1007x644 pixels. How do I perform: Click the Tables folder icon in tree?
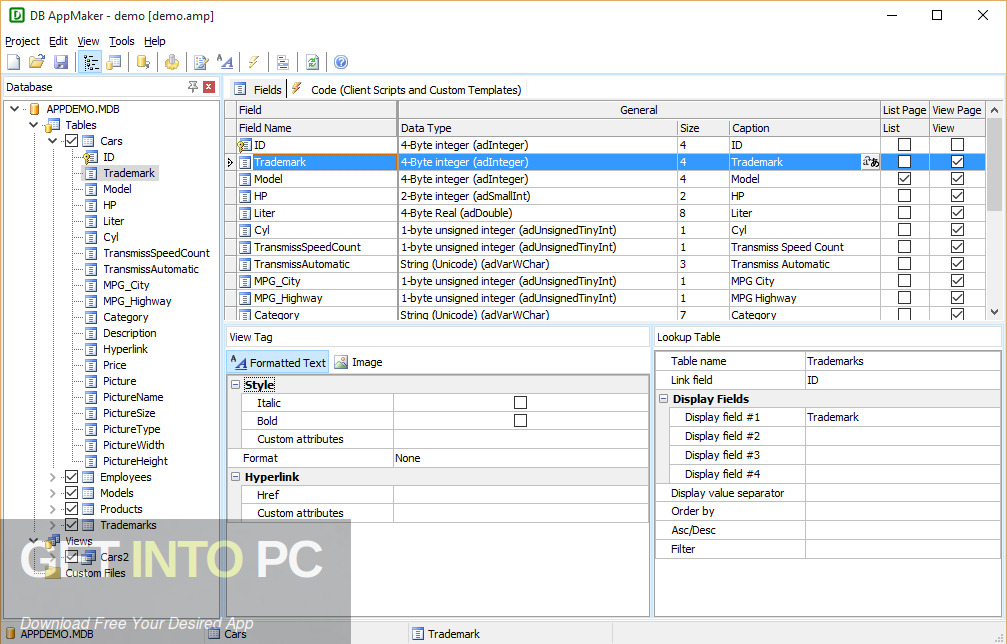[x=53, y=125]
